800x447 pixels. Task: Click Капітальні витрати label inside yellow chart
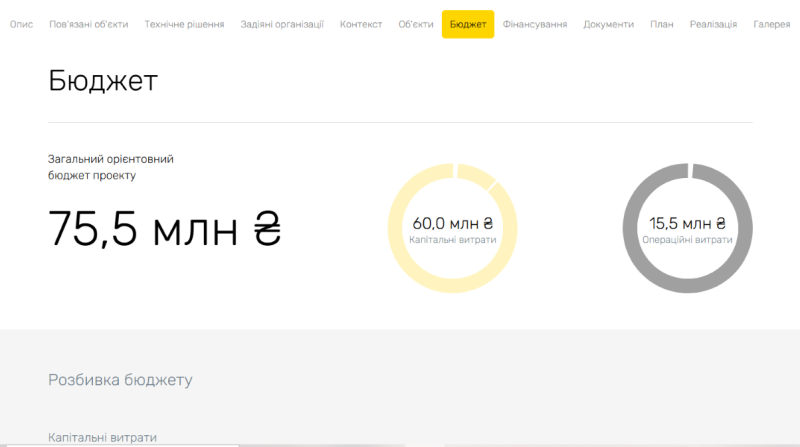coord(453,240)
